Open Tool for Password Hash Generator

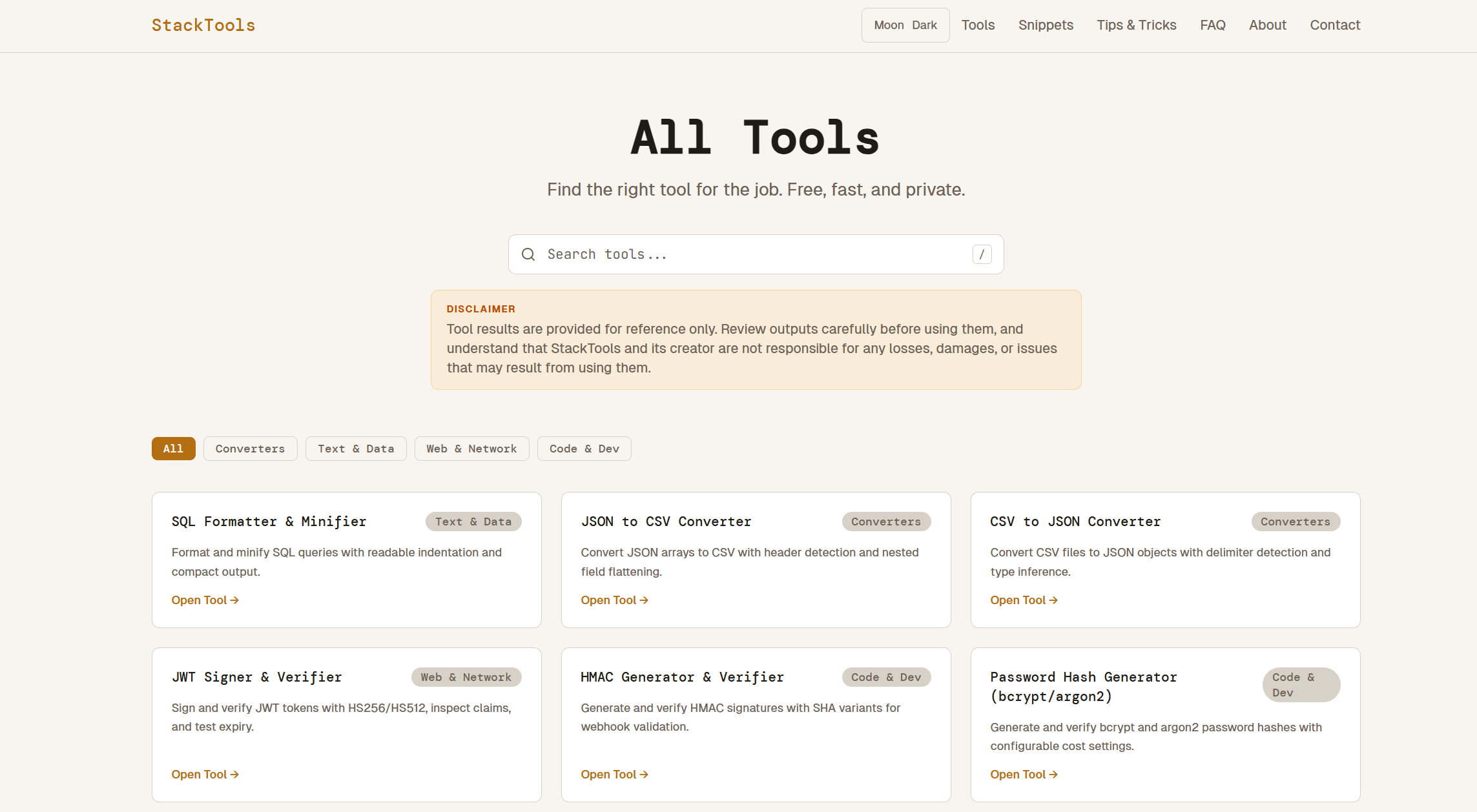point(1024,775)
